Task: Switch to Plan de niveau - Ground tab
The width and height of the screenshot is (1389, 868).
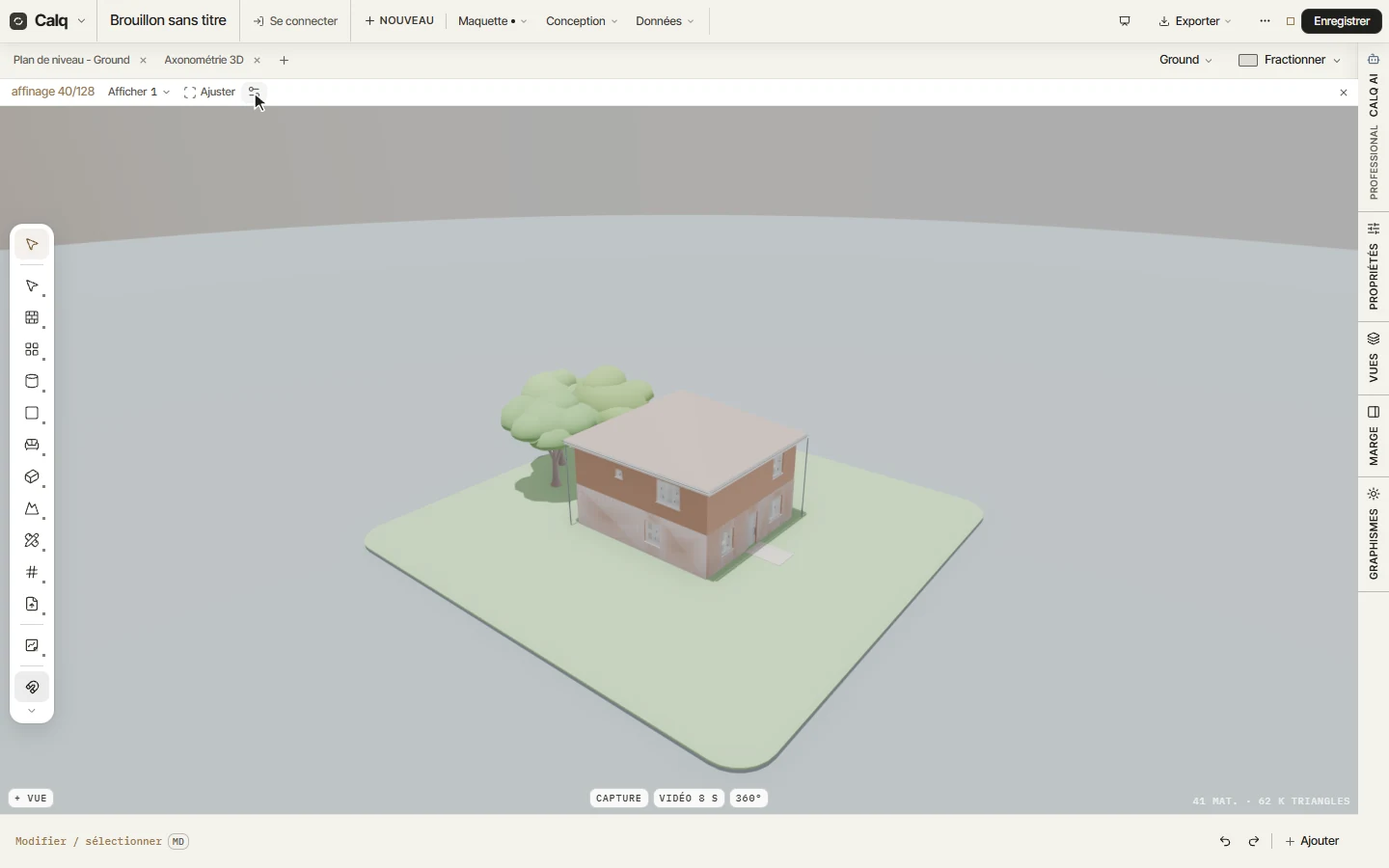Action: click(71, 60)
